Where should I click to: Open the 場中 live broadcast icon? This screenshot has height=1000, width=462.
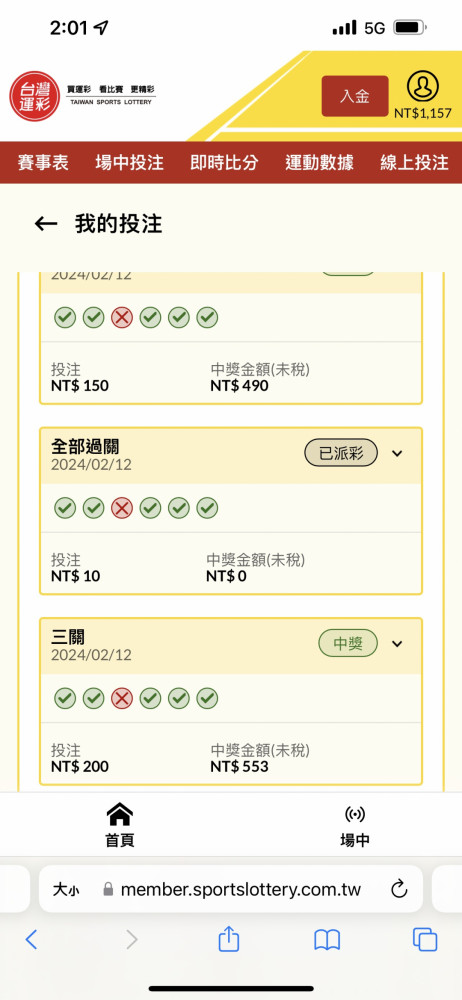[x=355, y=814]
